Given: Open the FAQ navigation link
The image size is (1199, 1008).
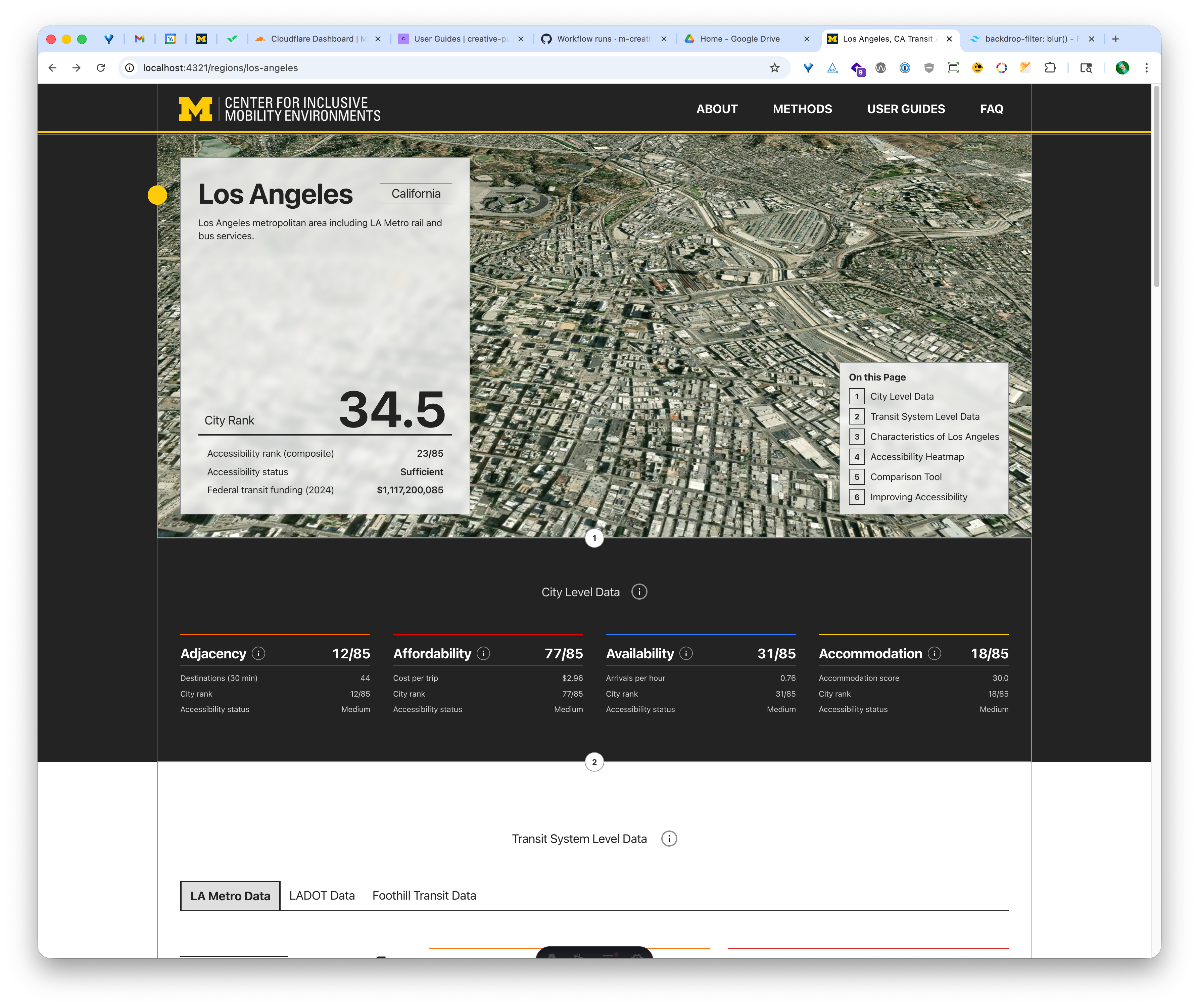Looking at the screenshot, I should click(991, 109).
